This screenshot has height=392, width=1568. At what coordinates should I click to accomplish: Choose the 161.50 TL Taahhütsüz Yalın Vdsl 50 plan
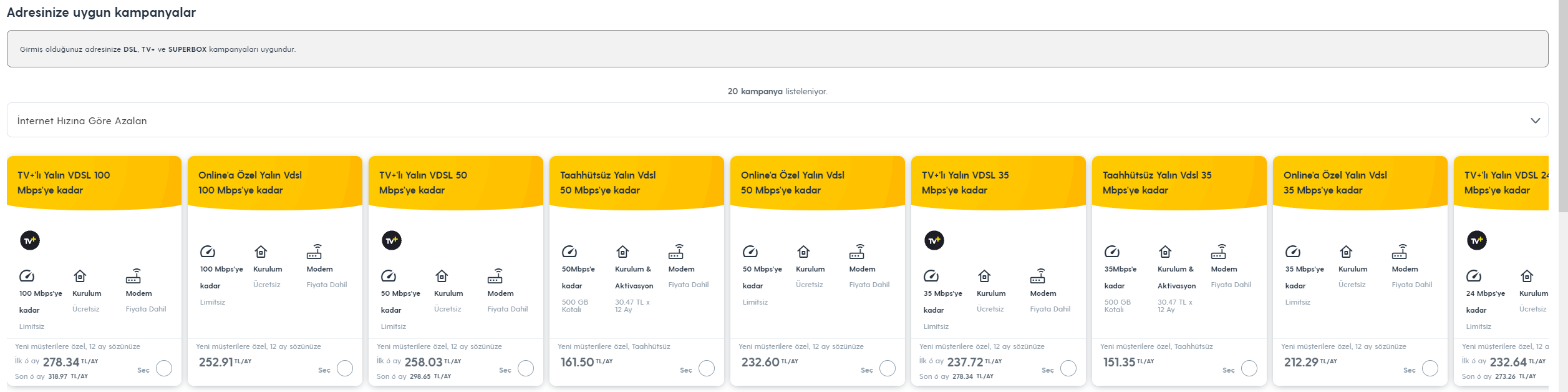(707, 368)
